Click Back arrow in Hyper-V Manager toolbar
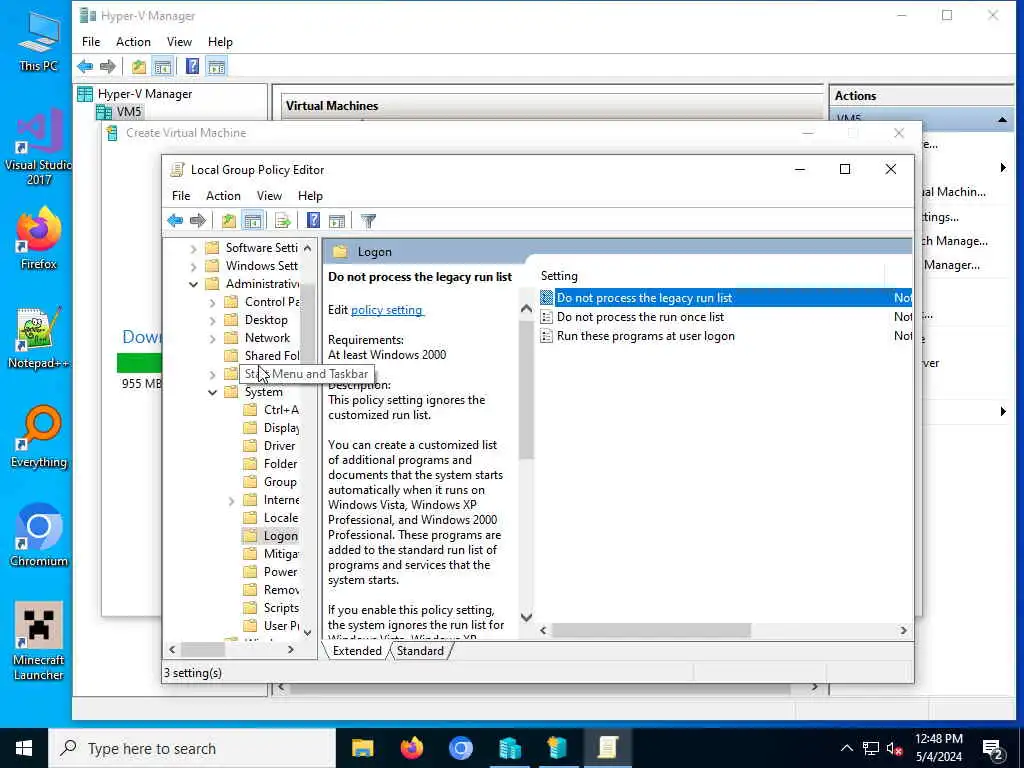The image size is (1024, 768). click(x=85, y=66)
